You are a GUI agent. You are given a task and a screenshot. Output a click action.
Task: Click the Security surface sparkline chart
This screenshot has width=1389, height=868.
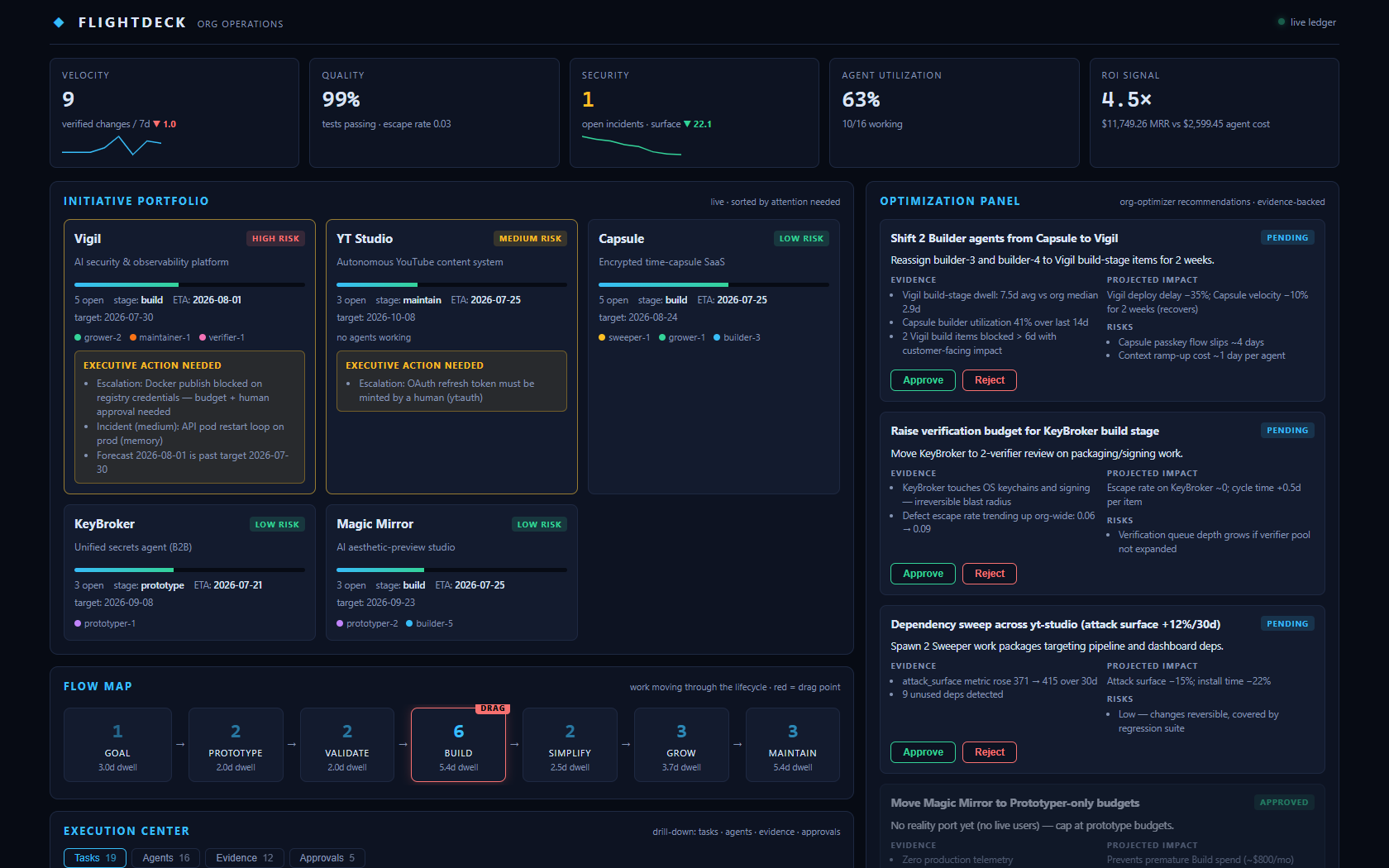click(x=632, y=146)
